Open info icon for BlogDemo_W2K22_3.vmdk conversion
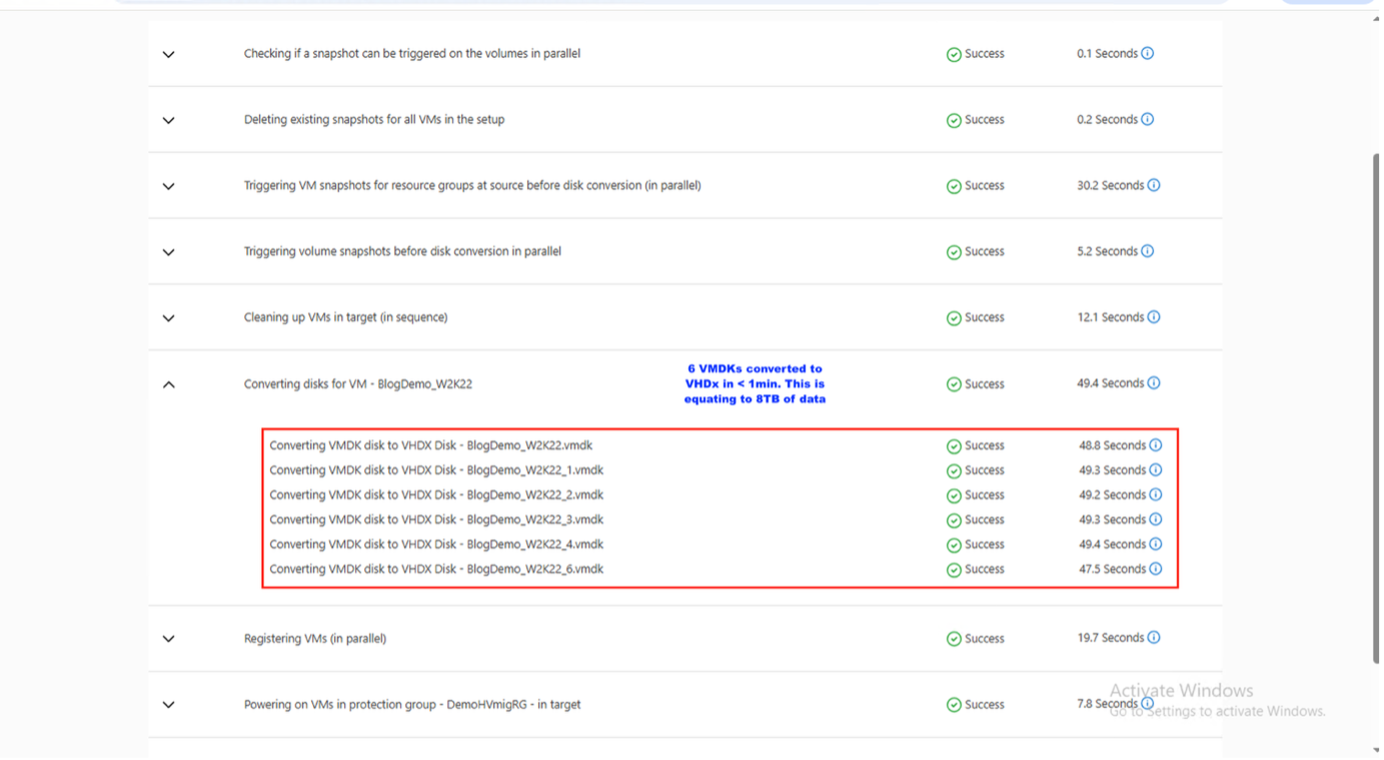 (x=1156, y=519)
